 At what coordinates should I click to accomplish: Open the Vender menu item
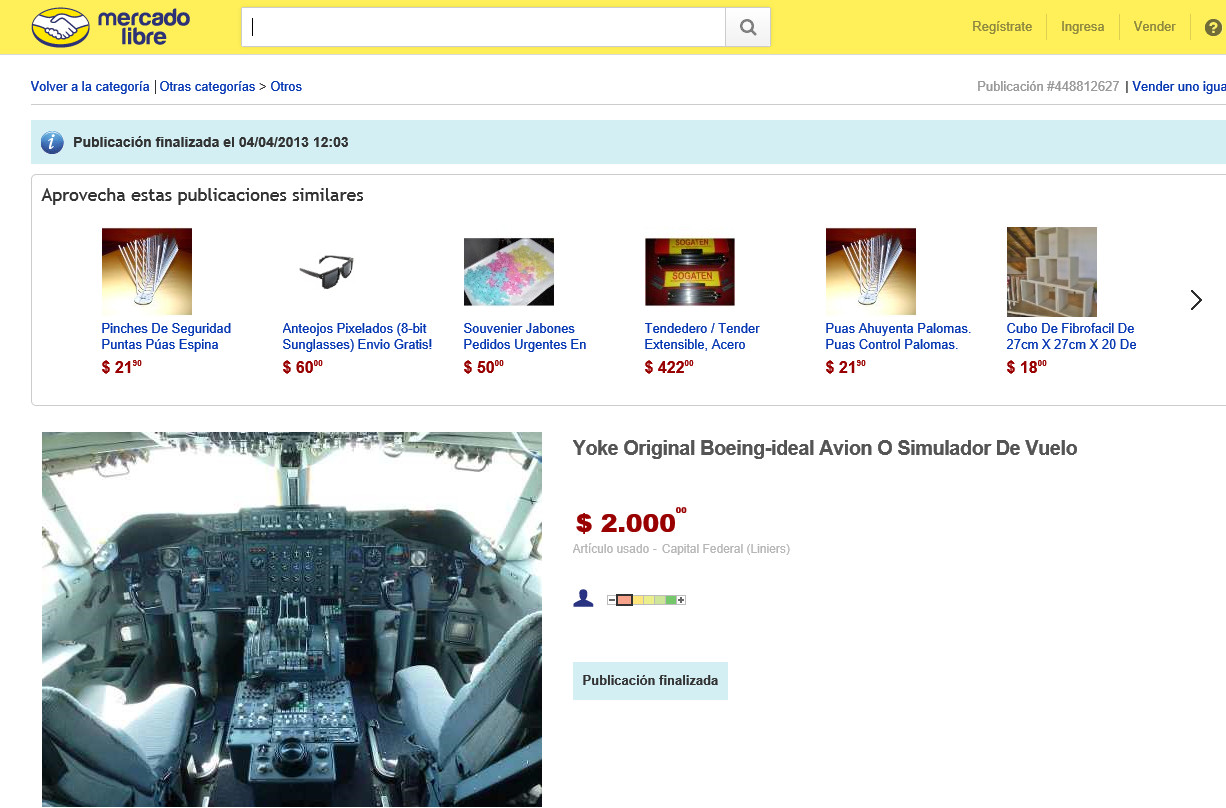point(1154,27)
